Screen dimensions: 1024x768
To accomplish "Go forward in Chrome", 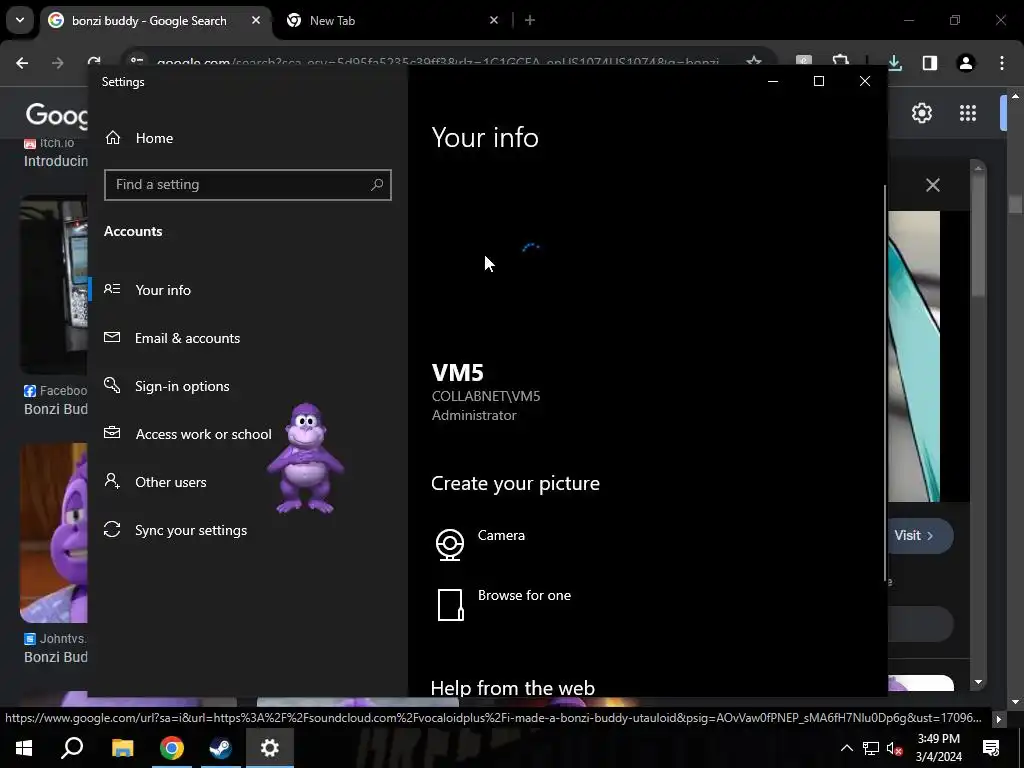I will pos(58,63).
